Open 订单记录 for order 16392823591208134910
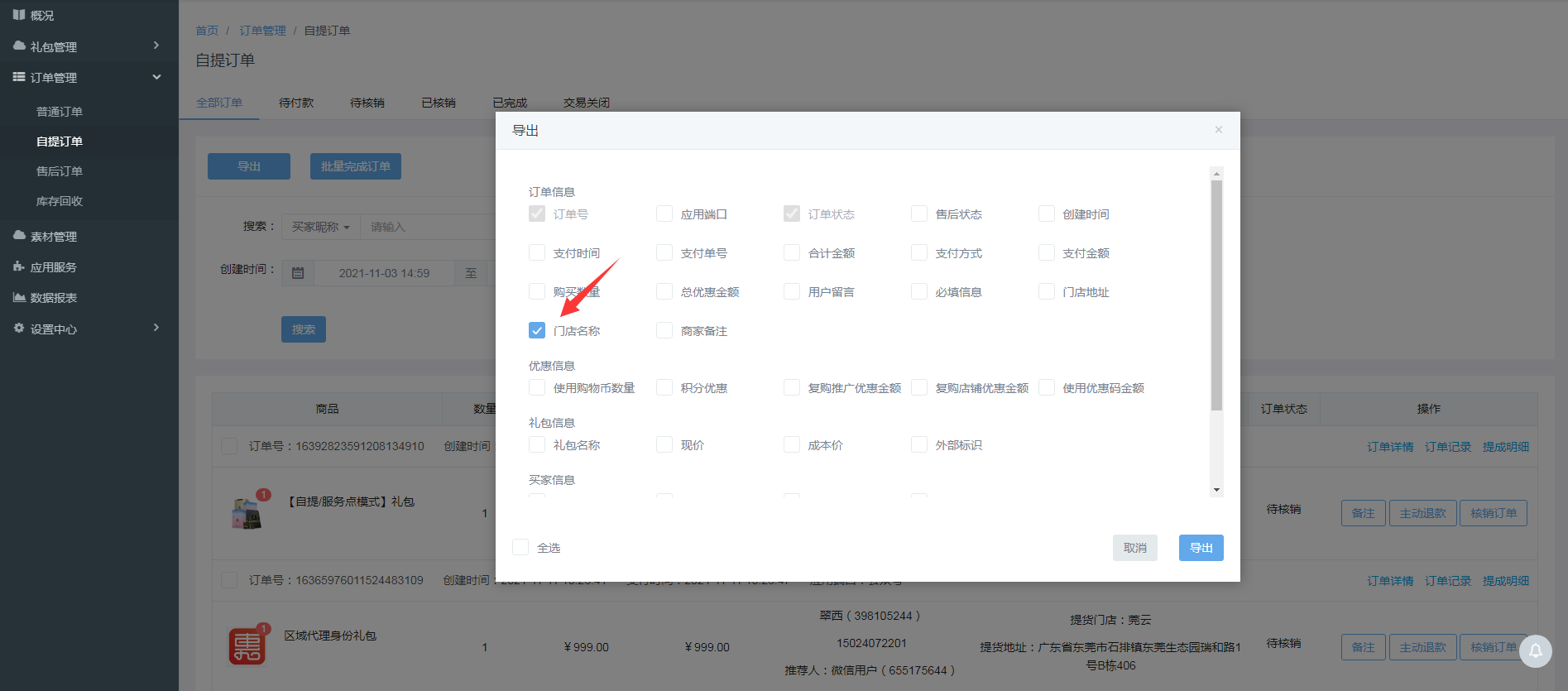 point(1448,447)
